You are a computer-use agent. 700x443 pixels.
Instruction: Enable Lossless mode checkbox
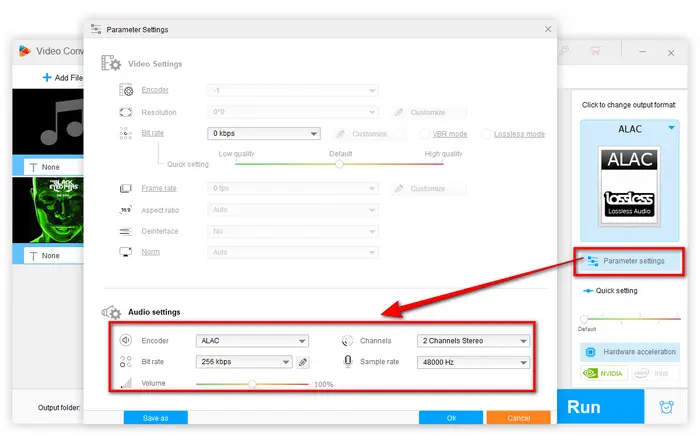486,133
